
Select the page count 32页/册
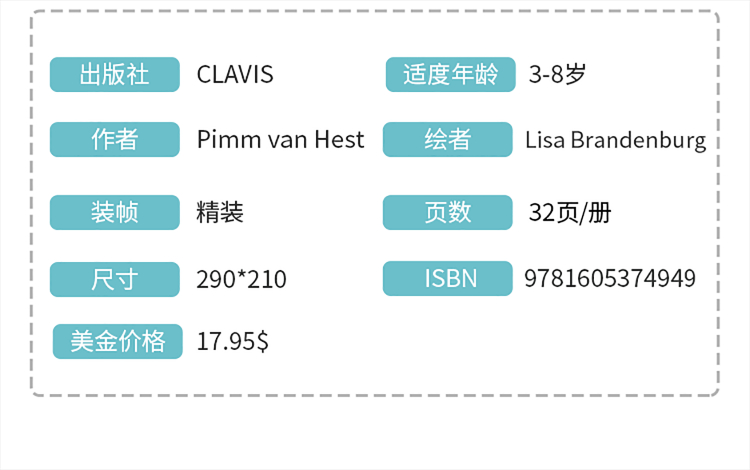(570, 212)
